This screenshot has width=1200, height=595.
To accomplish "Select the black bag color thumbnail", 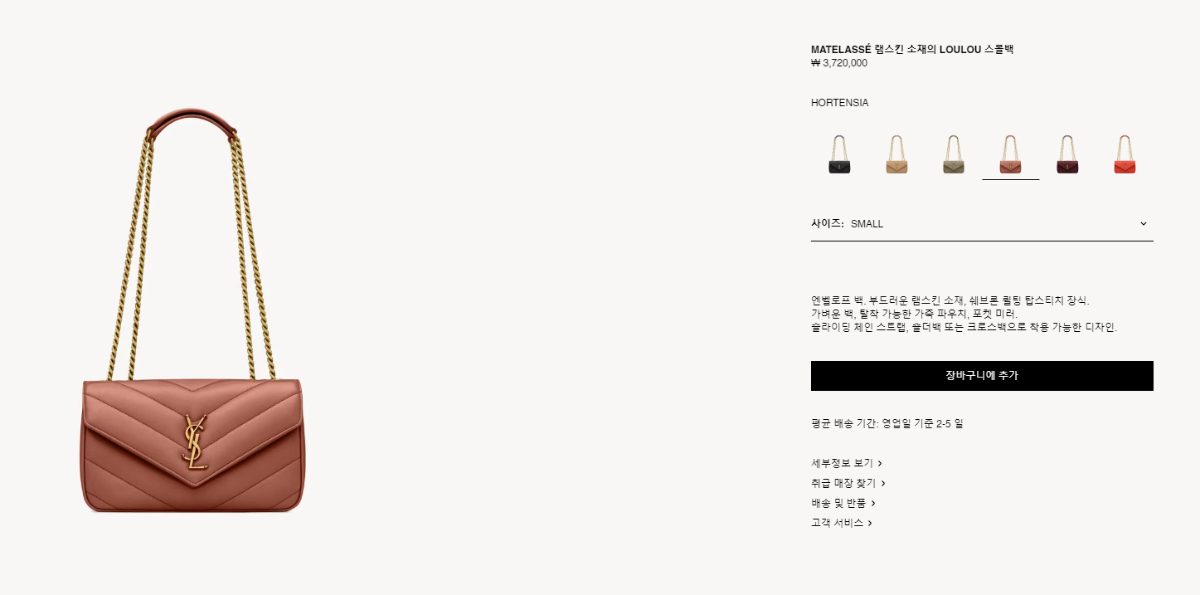I will click(839, 154).
